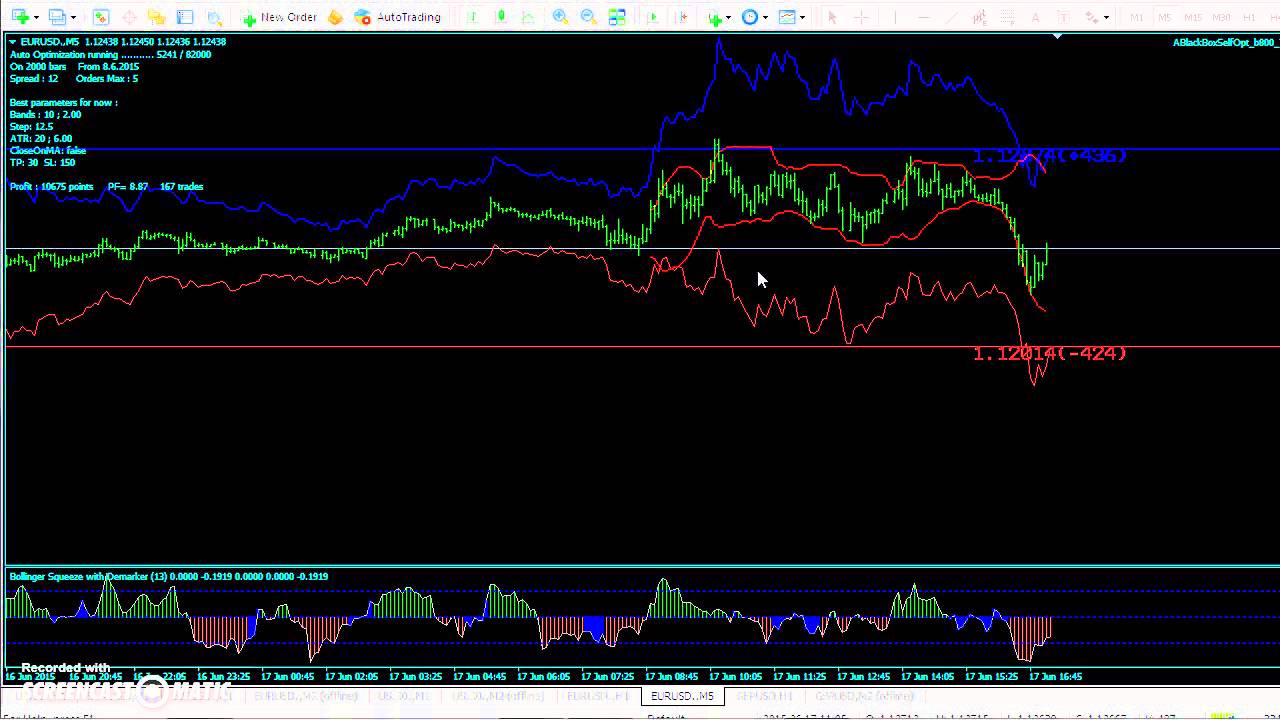Switch to M5 timeframe

point(1165,17)
